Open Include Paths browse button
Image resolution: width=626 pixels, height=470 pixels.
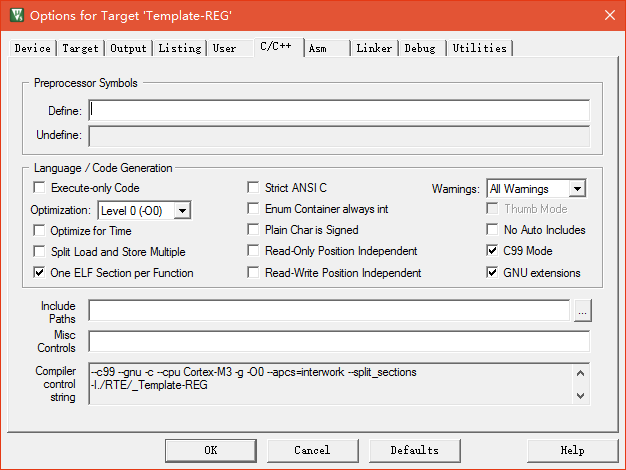pos(583,311)
